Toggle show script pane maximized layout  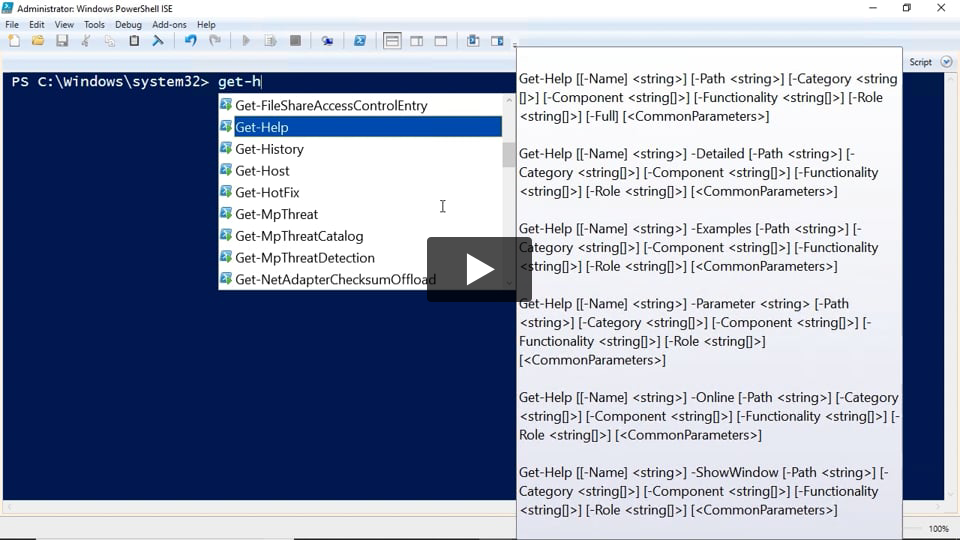(440, 41)
